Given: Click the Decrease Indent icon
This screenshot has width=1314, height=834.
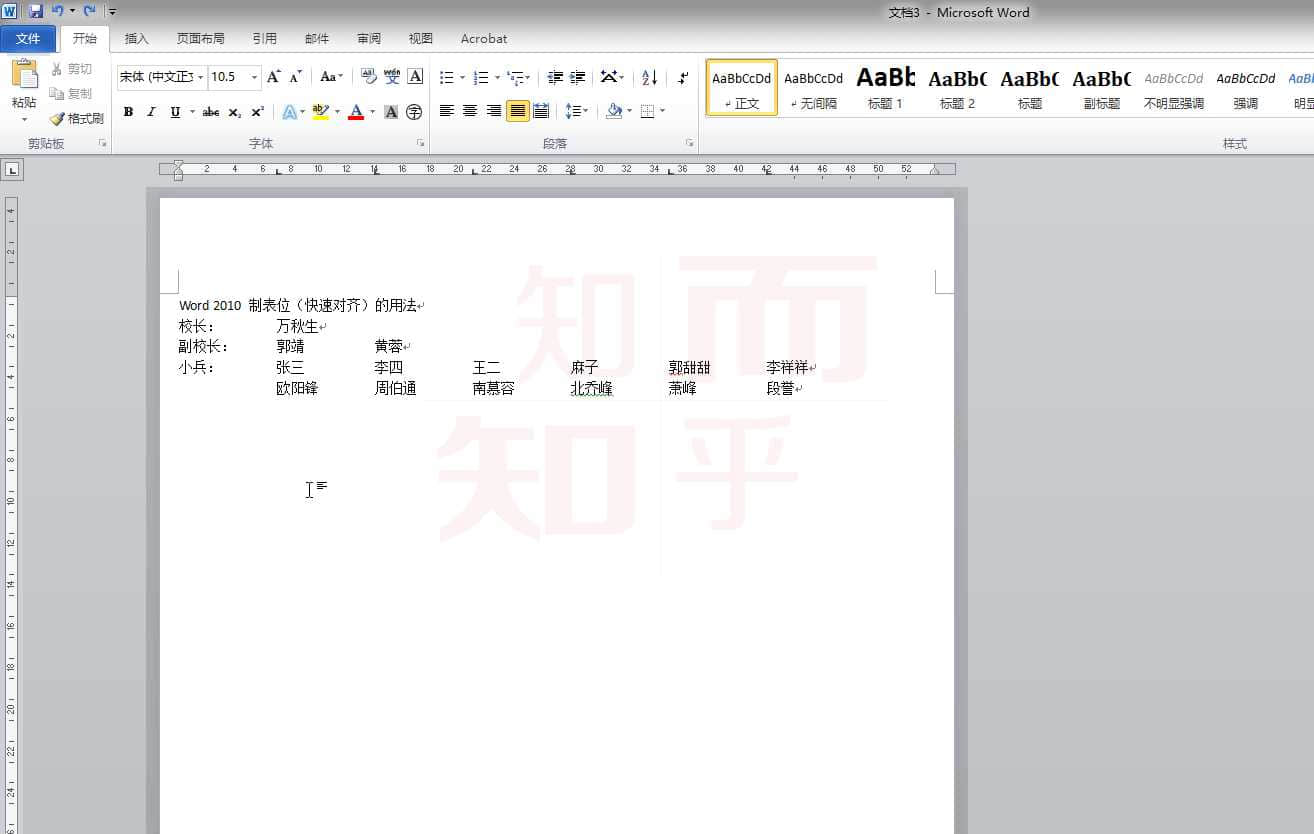Looking at the screenshot, I should tap(555, 77).
